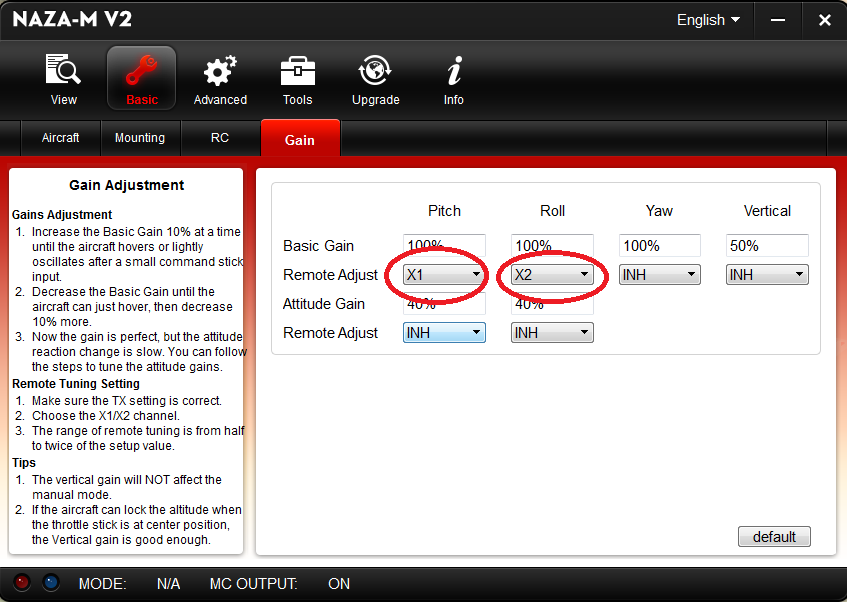The width and height of the screenshot is (847, 602).
Task: Go to the RC tab
Action: coord(220,138)
